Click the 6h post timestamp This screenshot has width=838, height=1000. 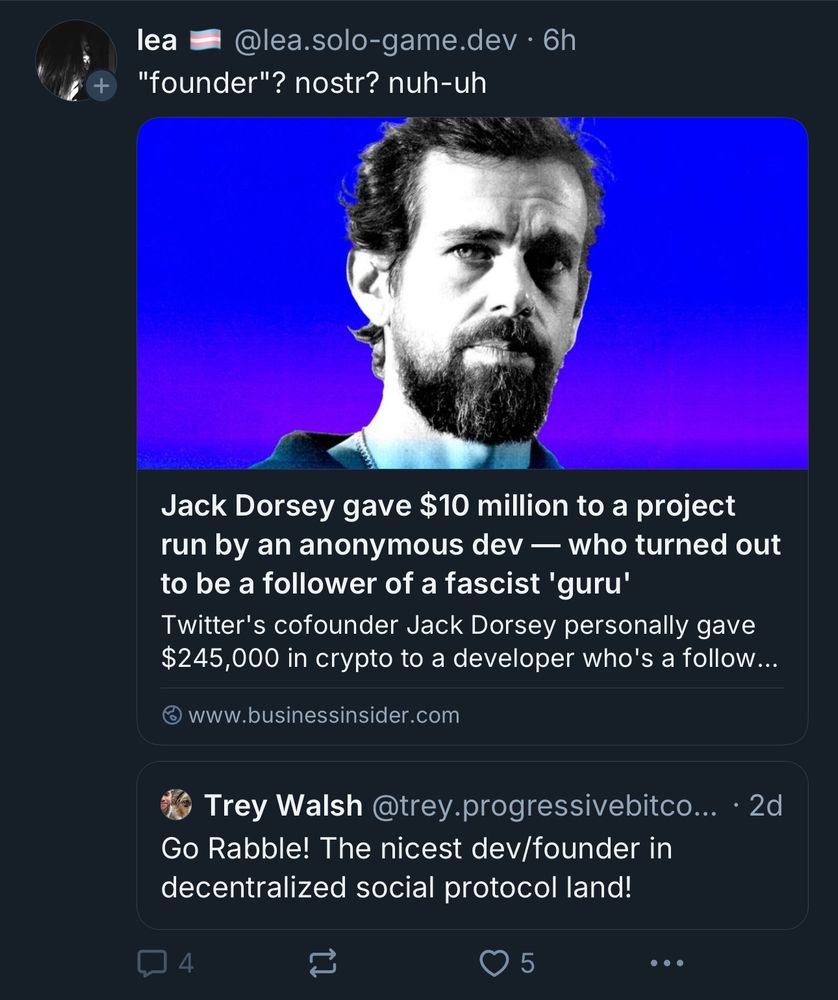coord(559,40)
